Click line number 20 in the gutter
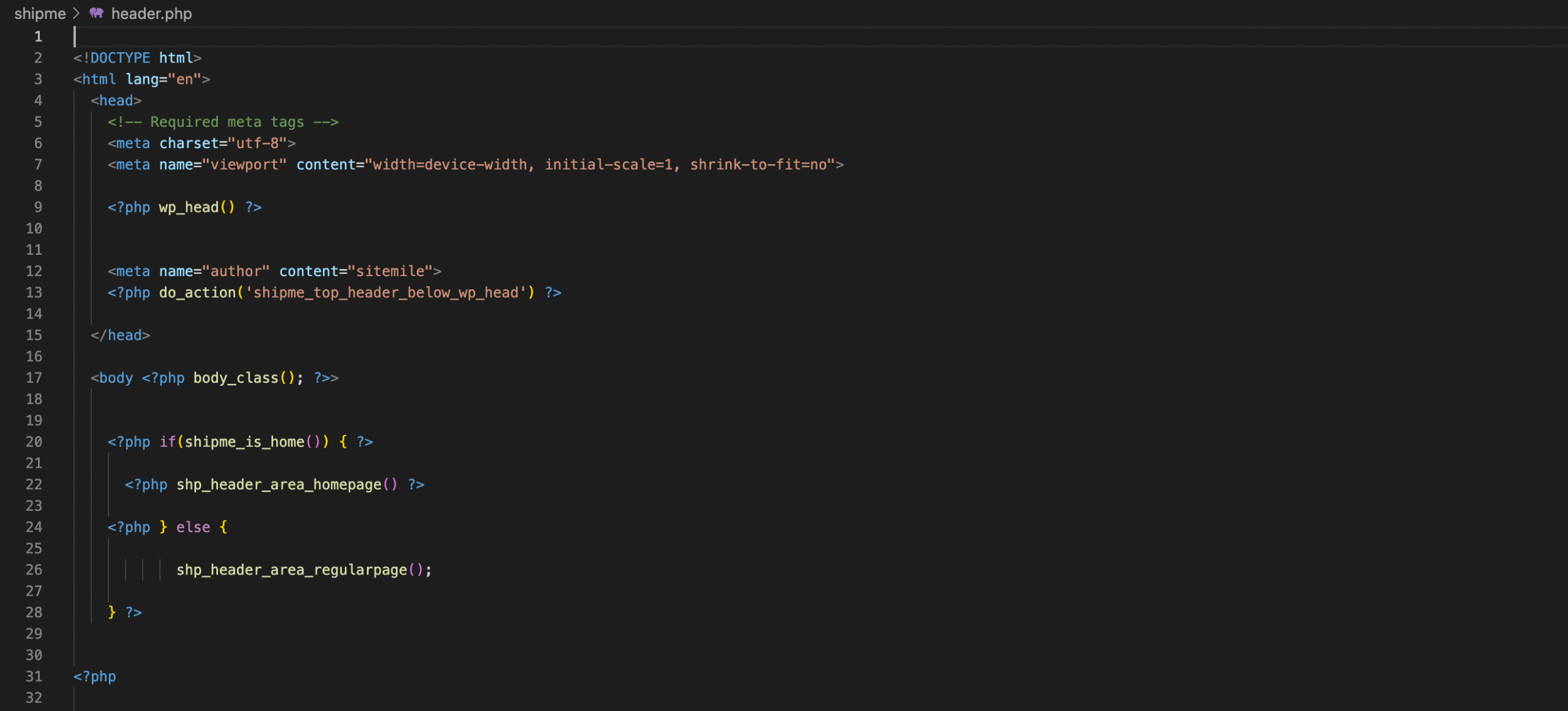This screenshot has height=711, width=1568. pyautogui.click(x=34, y=442)
